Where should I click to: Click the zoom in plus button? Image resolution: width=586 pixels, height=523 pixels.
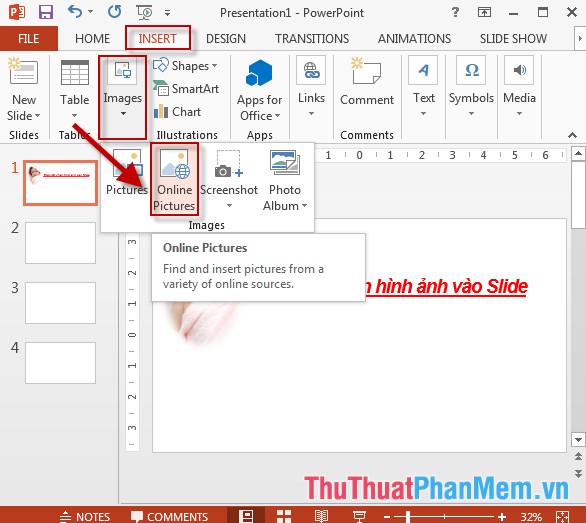click(502, 517)
